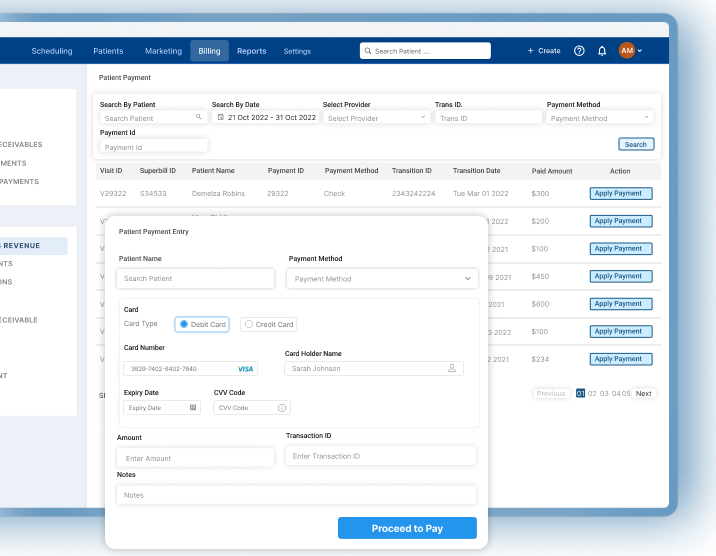Click the Notes field
Image resolution: width=716 pixels, height=556 pixels.
point(296,495)
